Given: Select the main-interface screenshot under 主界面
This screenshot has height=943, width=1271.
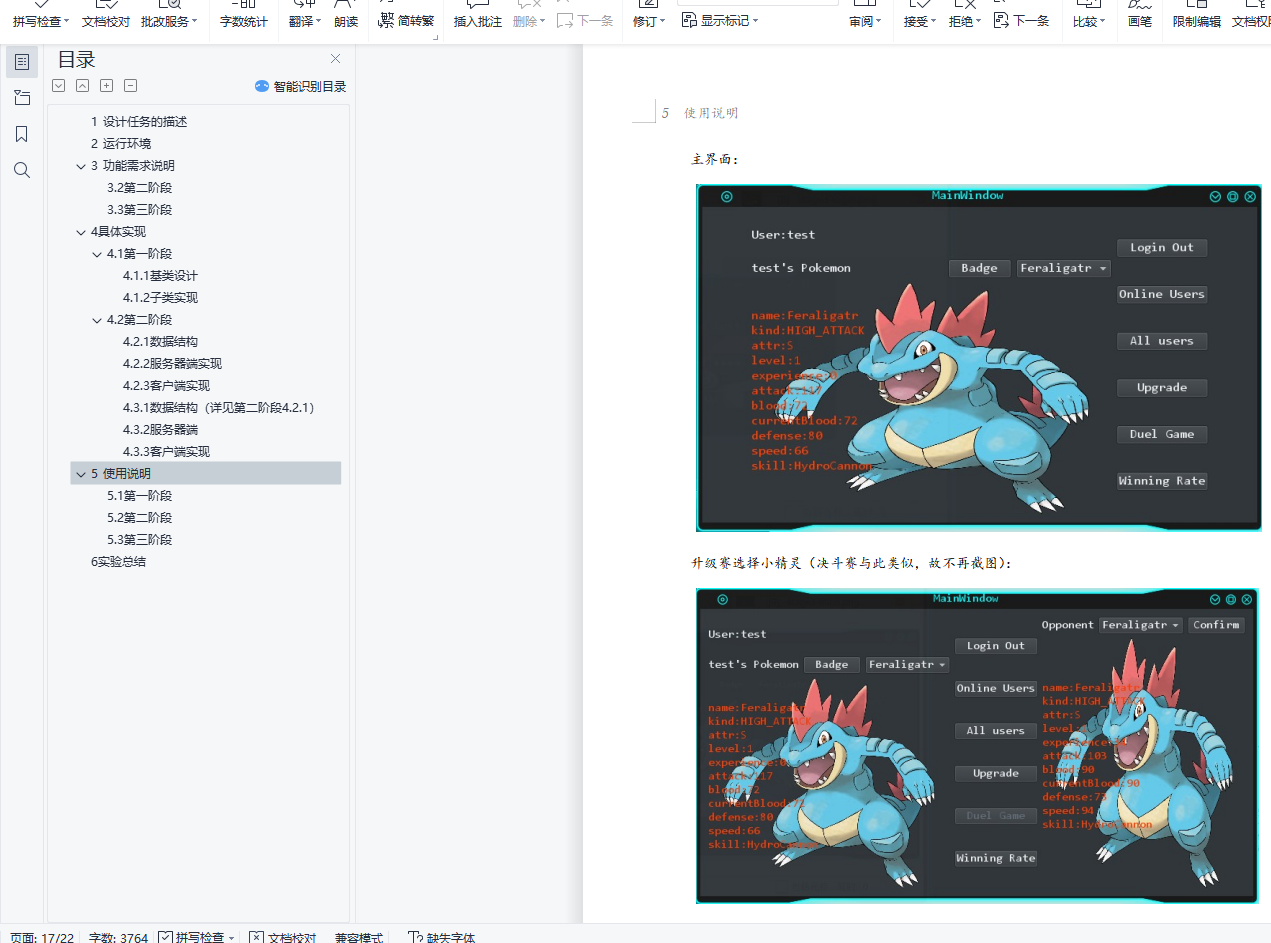Looking at the screenshot, I should click(x=979, y=357).
